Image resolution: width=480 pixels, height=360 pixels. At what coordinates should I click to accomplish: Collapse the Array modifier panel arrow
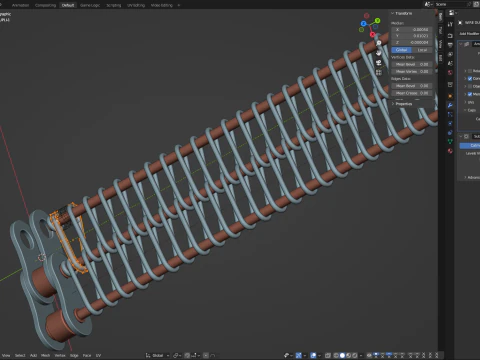[x=461, y=44]
